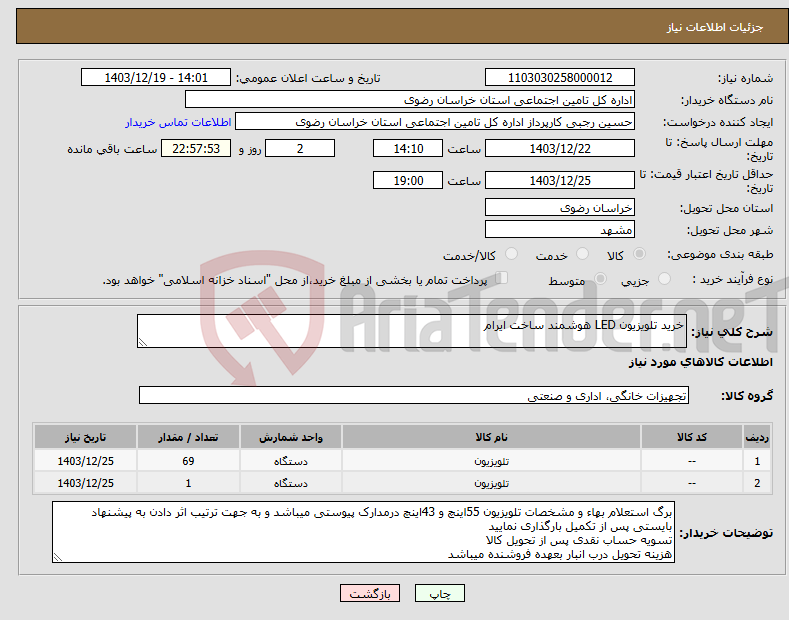Select the خدمت radio button
The height and width of the screenshot is (620, 789).
582,254
